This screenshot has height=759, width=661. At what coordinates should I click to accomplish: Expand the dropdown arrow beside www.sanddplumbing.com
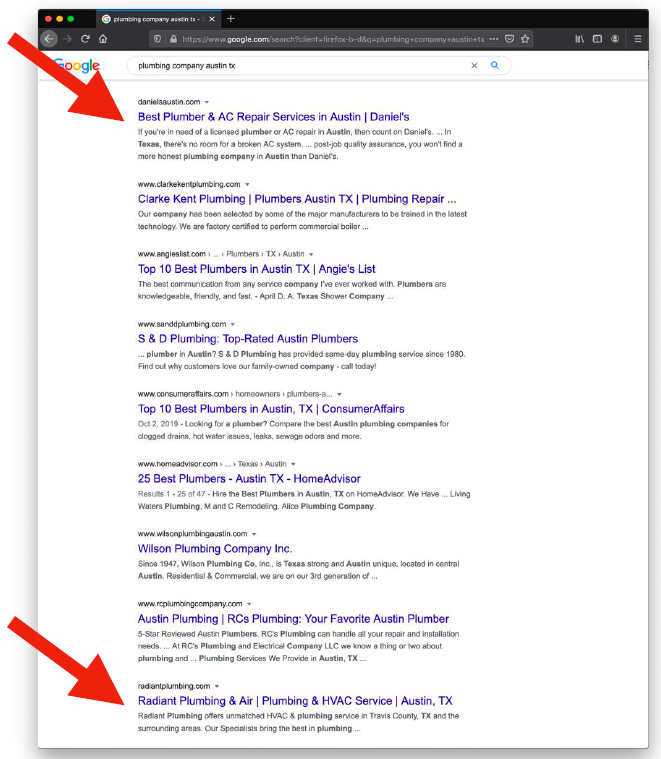(233, 324)
